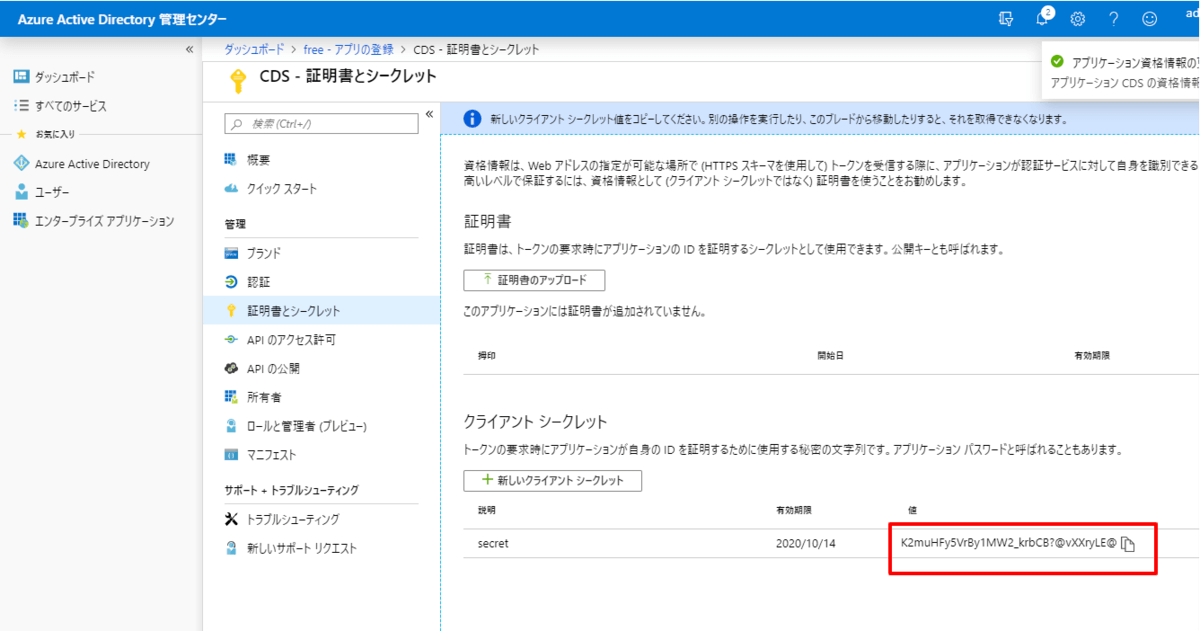Screen dimensions: 1200x631
Task: Open ダッシュボード in the sidebar
Action: pos(65,77)
